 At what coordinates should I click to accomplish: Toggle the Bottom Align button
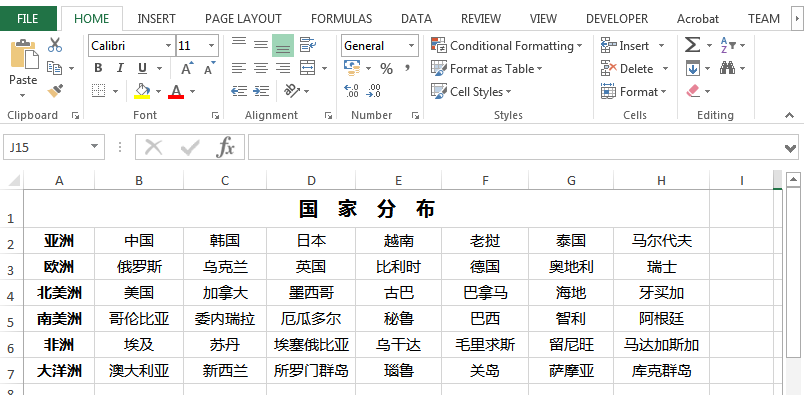click(x=283, y=46)
